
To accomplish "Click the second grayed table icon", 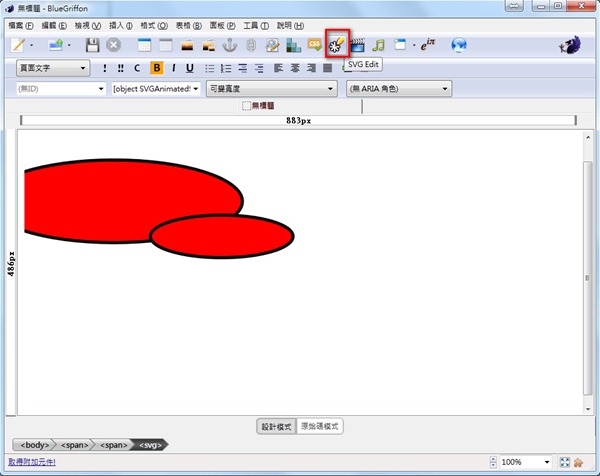I will (166, 45).
